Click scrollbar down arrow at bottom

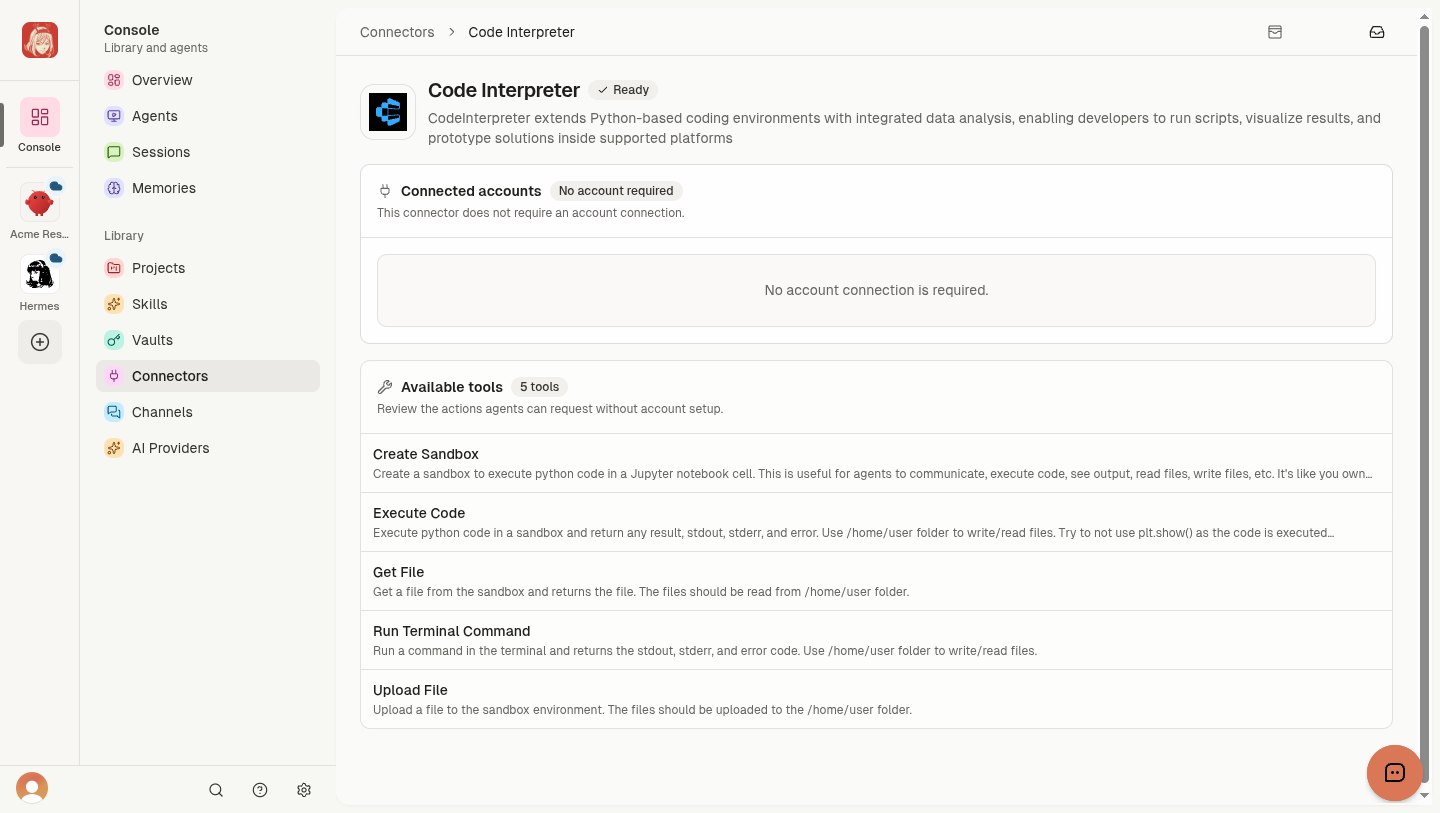point(1425,795)
